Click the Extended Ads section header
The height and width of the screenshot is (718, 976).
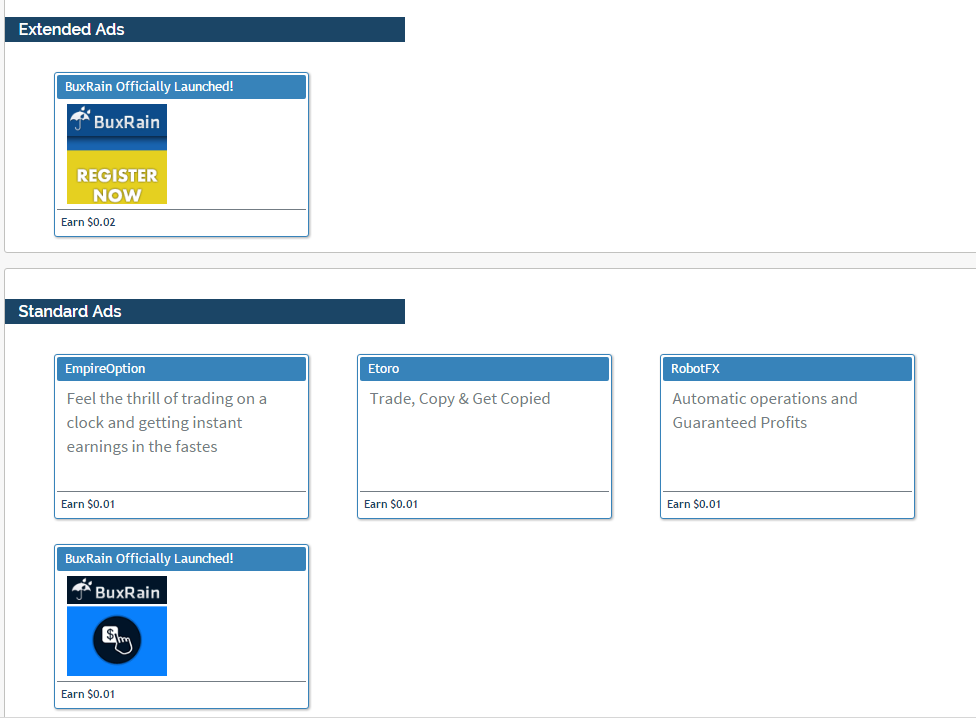point(205,29)
